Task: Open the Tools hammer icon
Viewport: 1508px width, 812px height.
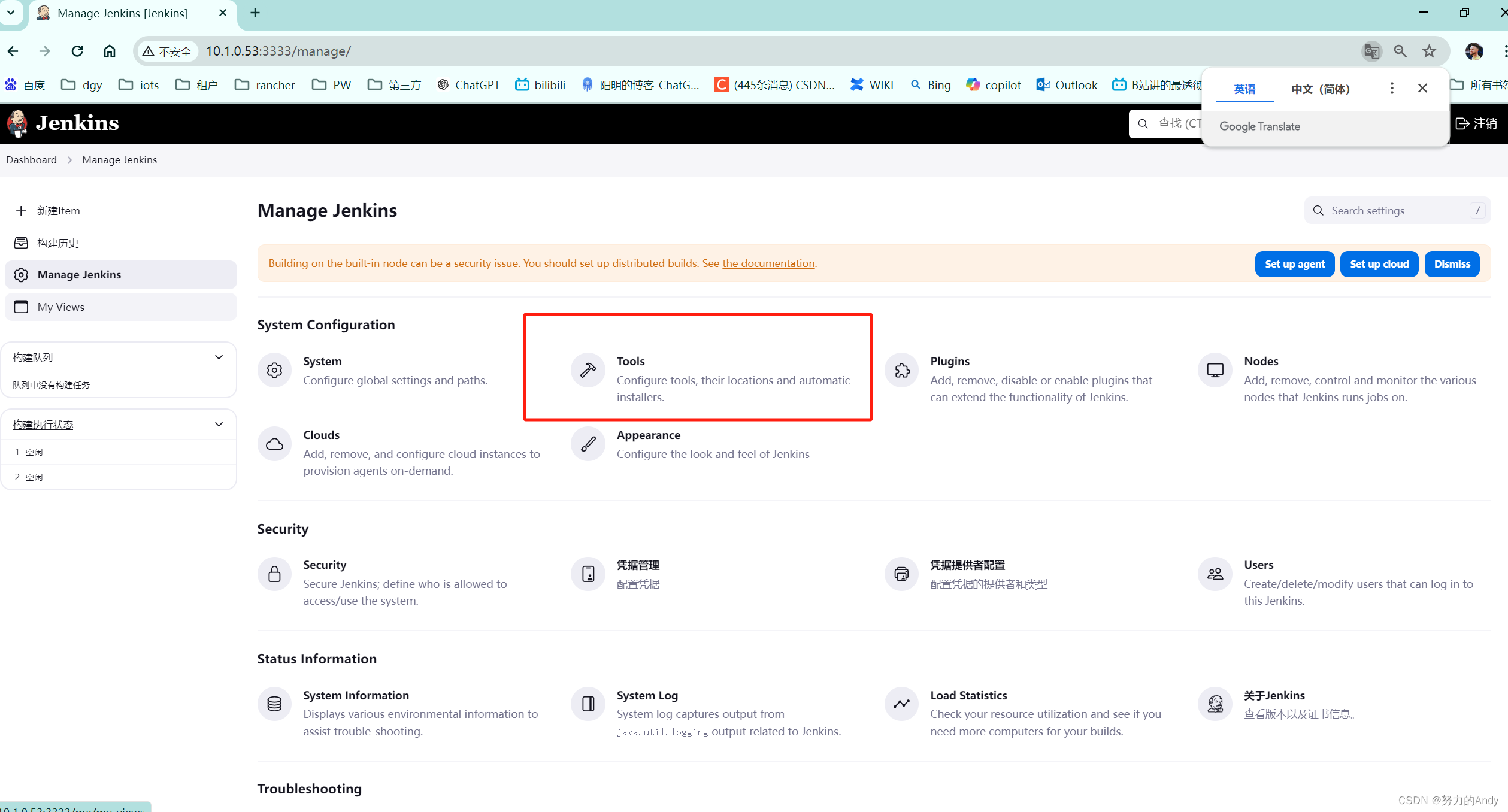Action: pos(588,370)
